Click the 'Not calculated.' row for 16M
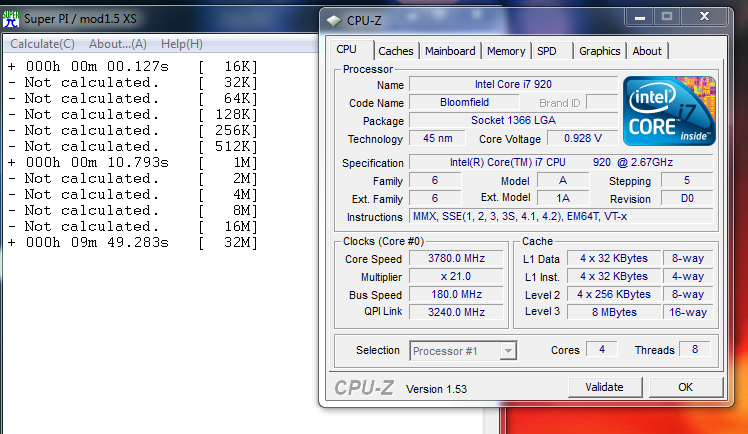The width and height of the screenshot is (748, 434). (x=133, y=227)
